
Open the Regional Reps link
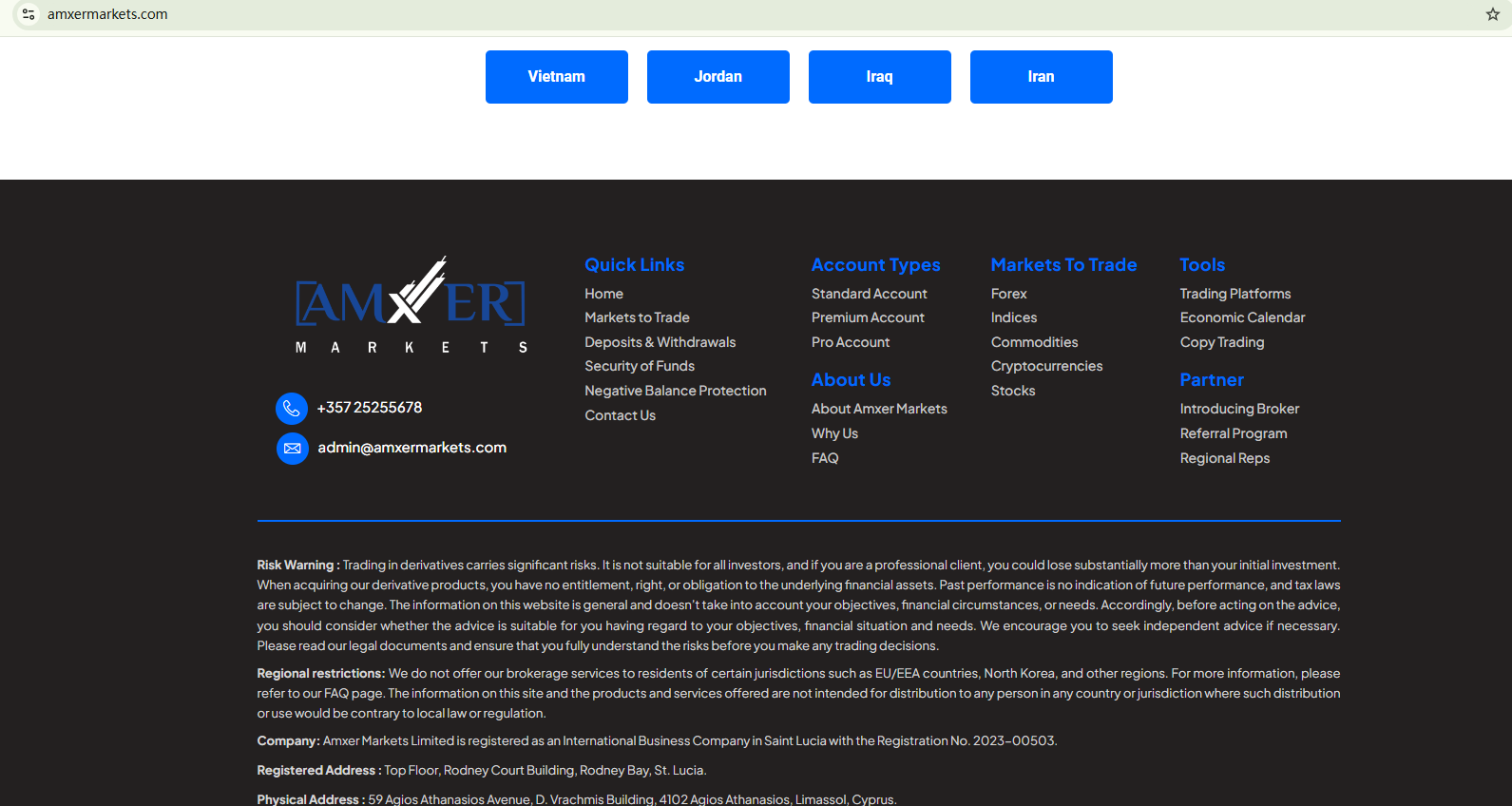(1225, 458)
